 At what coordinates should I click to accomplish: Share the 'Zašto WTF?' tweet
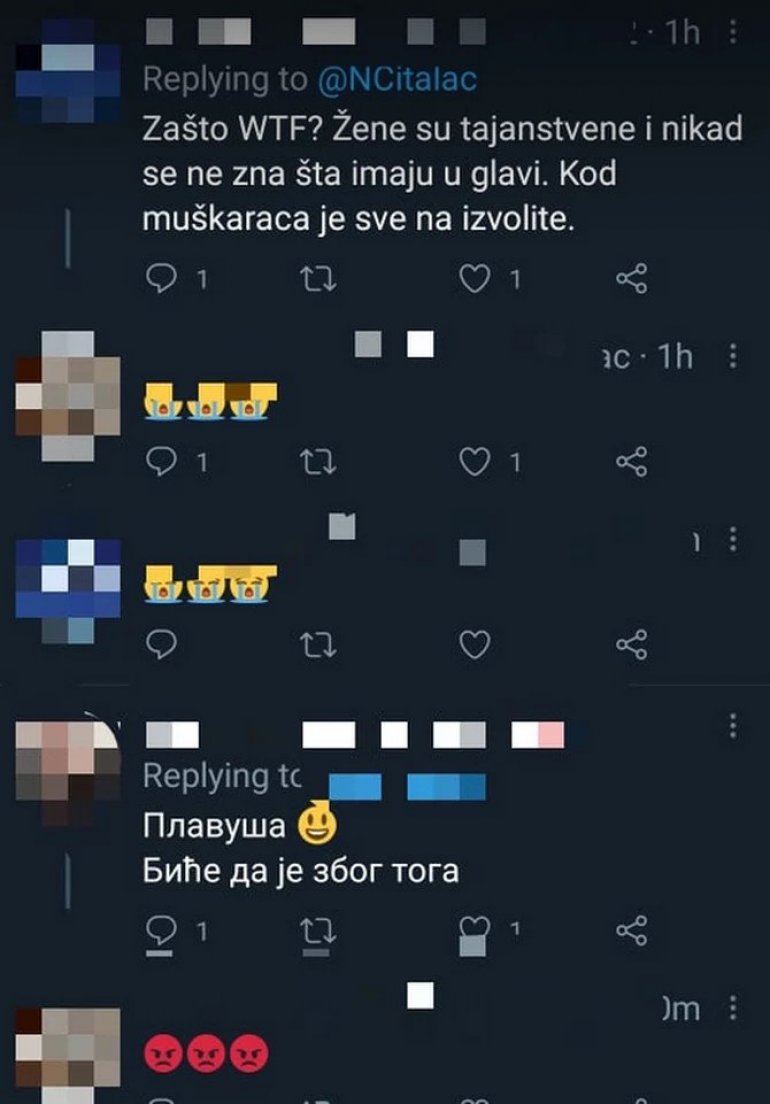point(631,279)
